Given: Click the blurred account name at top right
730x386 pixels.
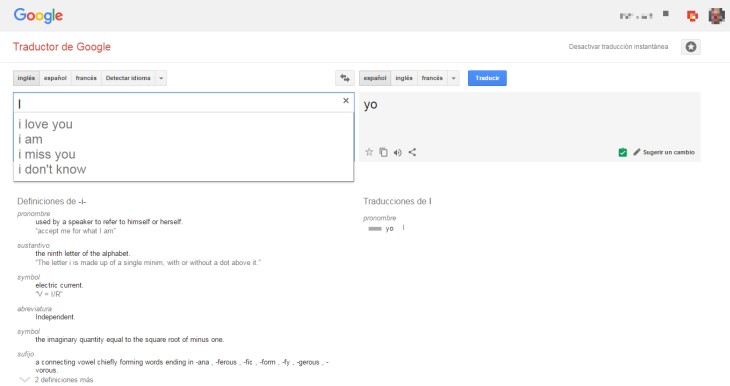Looking at the screenshot, I should pos(636,16).
